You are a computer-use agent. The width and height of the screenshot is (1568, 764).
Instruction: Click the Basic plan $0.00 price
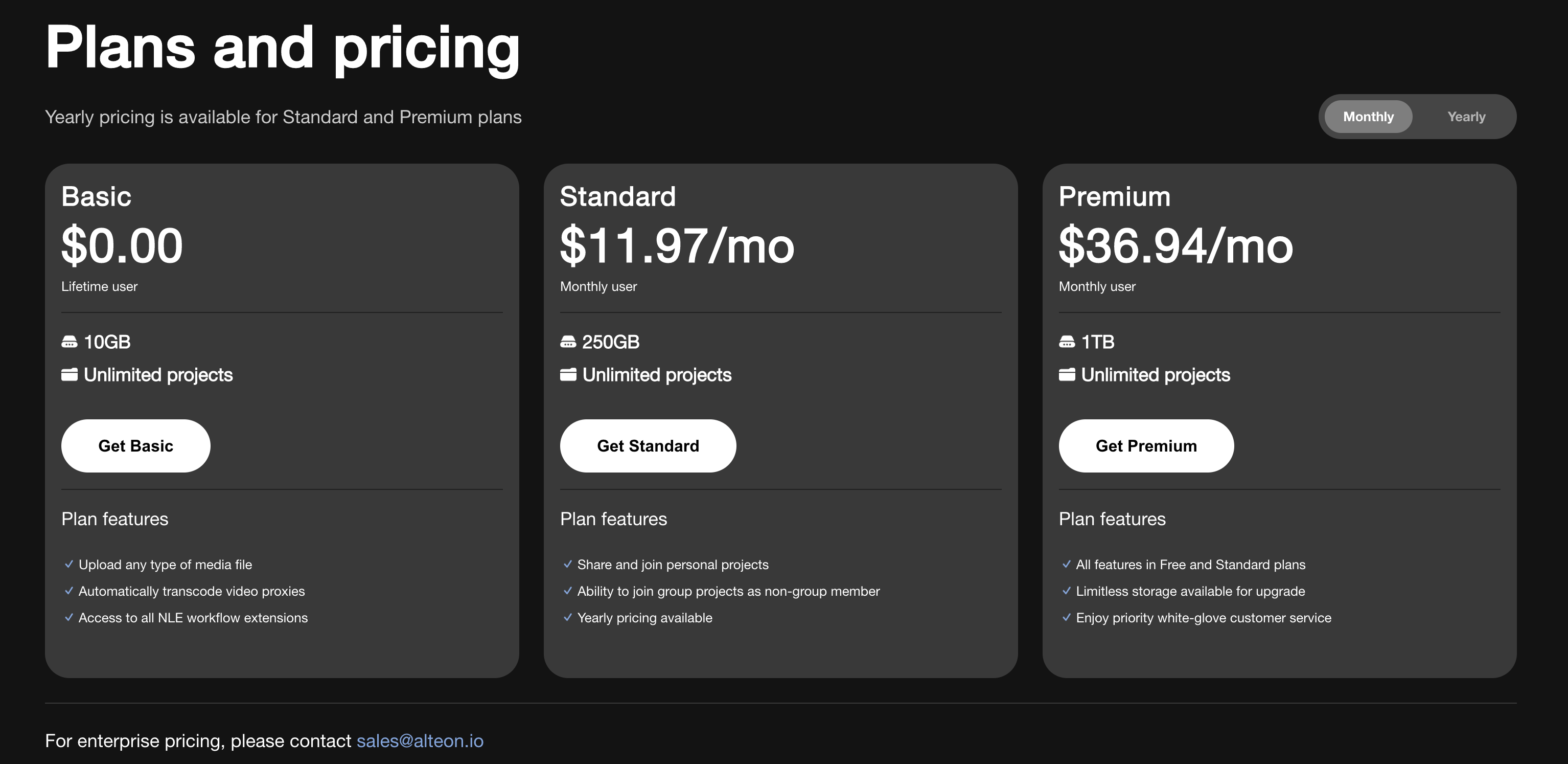[122, 245]
